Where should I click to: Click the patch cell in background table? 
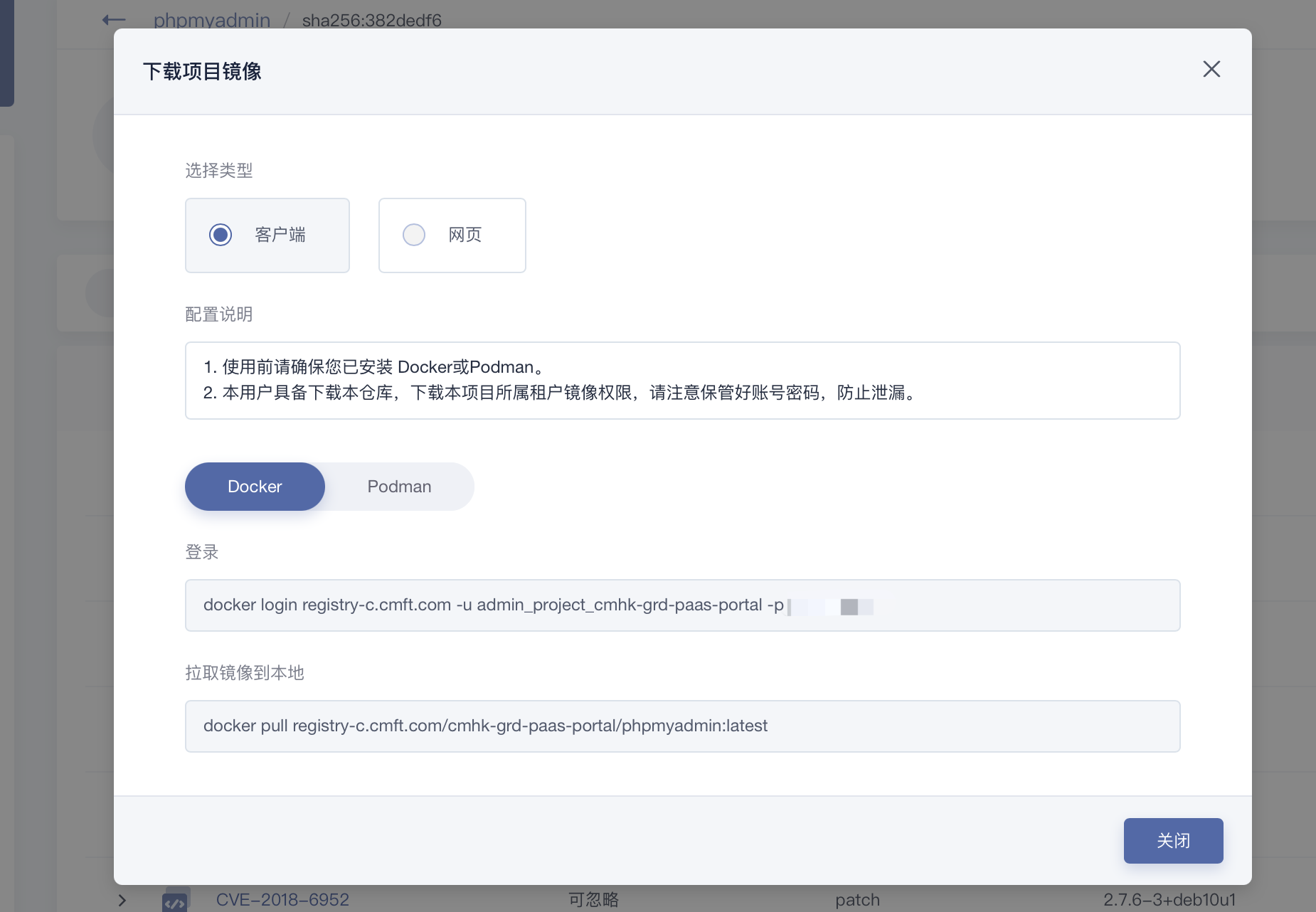(x=858, y=900)
